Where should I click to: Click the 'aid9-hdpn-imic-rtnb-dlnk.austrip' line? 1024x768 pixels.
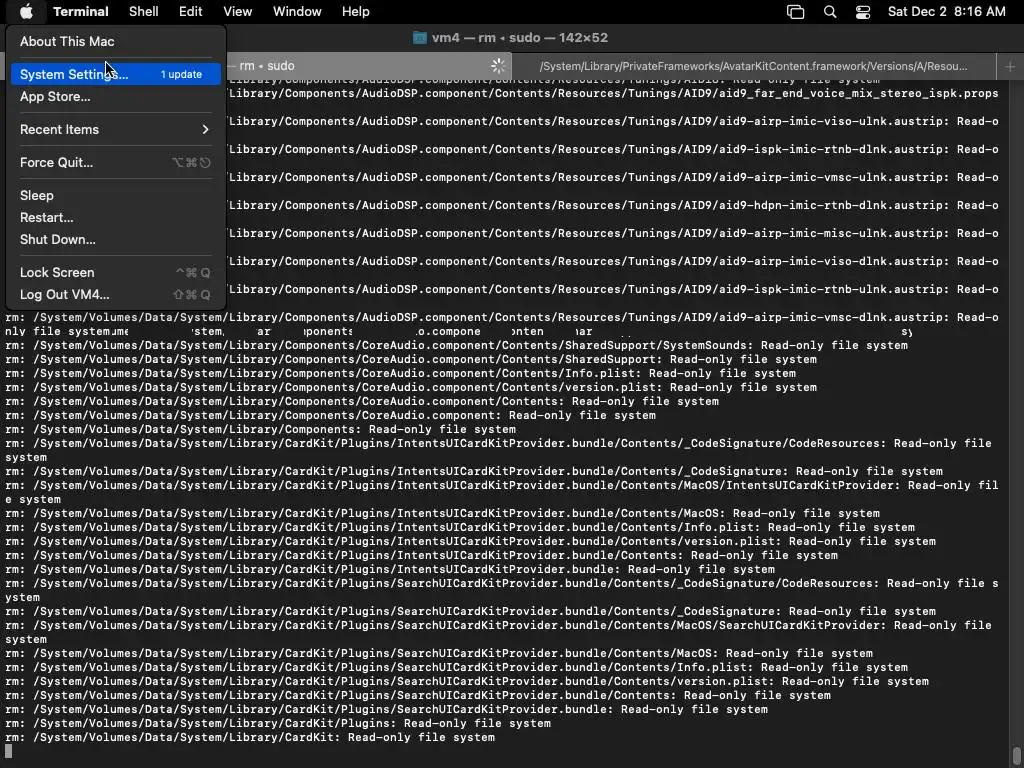pos(613,205)
